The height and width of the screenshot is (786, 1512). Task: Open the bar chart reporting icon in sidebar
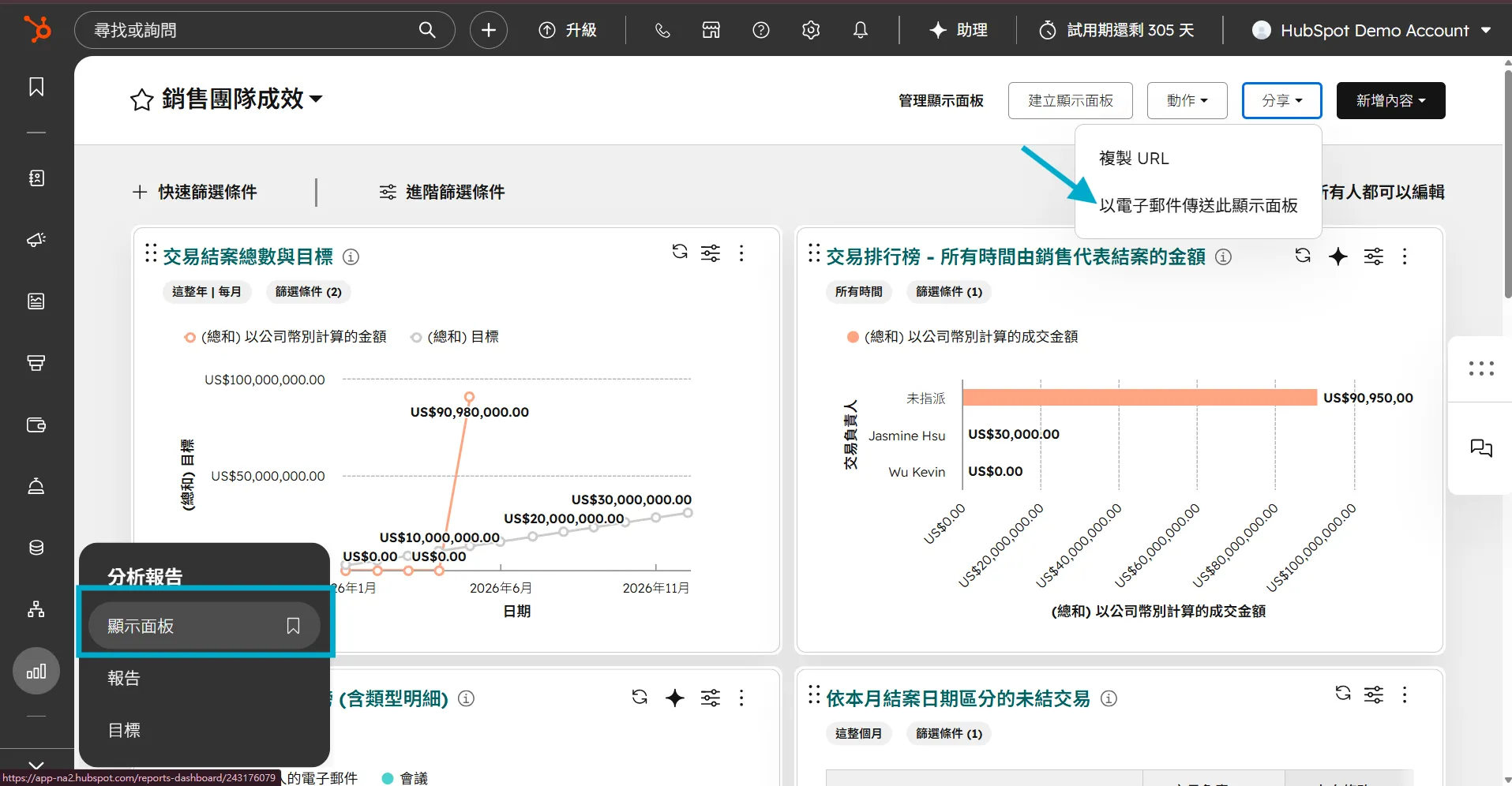click(x=36, y=672)
